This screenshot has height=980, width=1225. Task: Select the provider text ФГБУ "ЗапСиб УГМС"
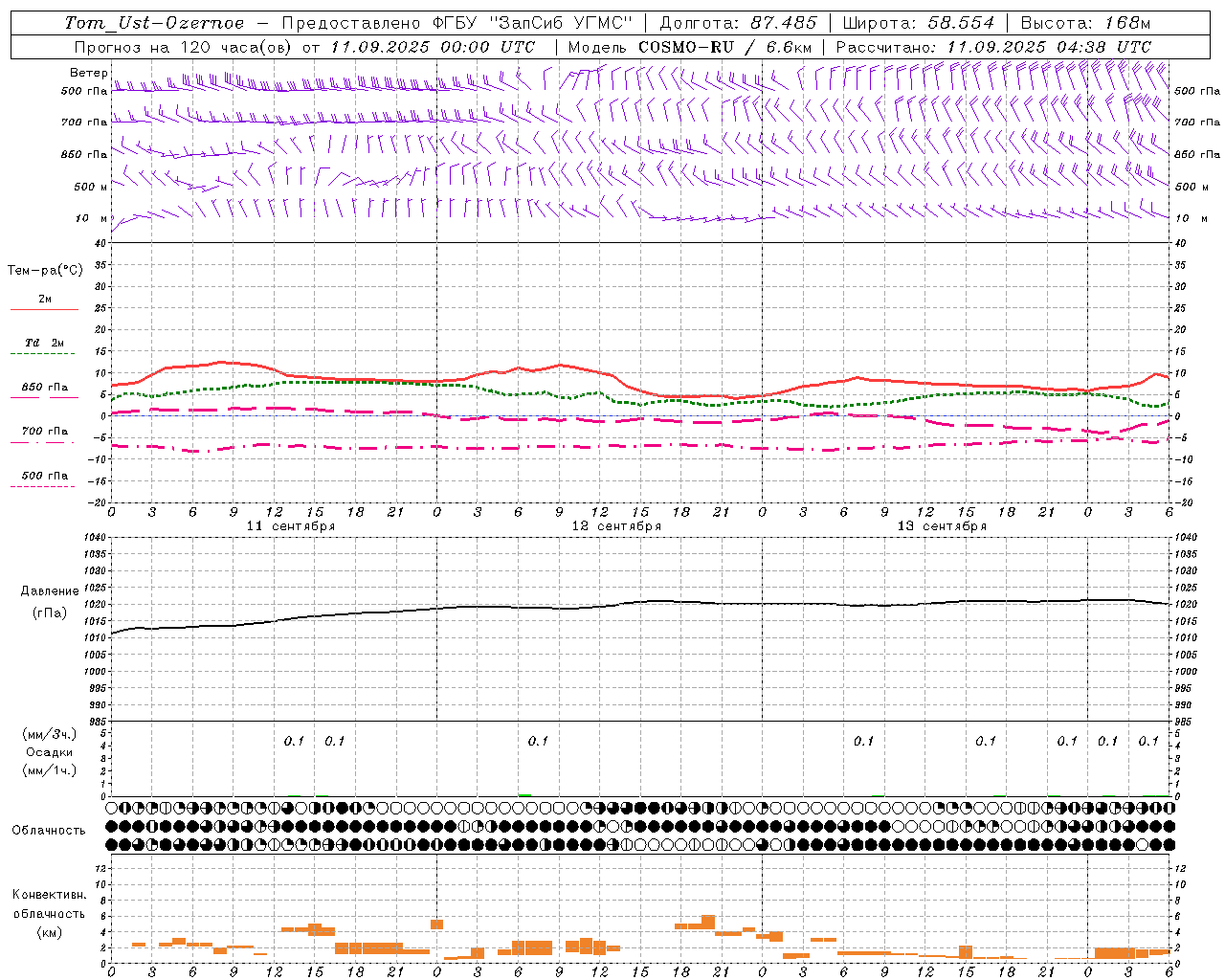tap(532, 23)
